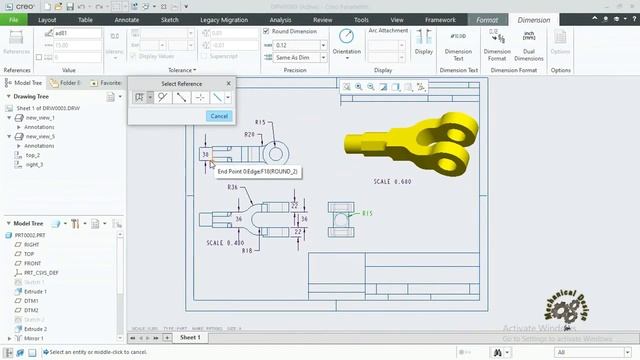
Task: Select the entity reference icon in Select Reference
Action: pos(139,97)
